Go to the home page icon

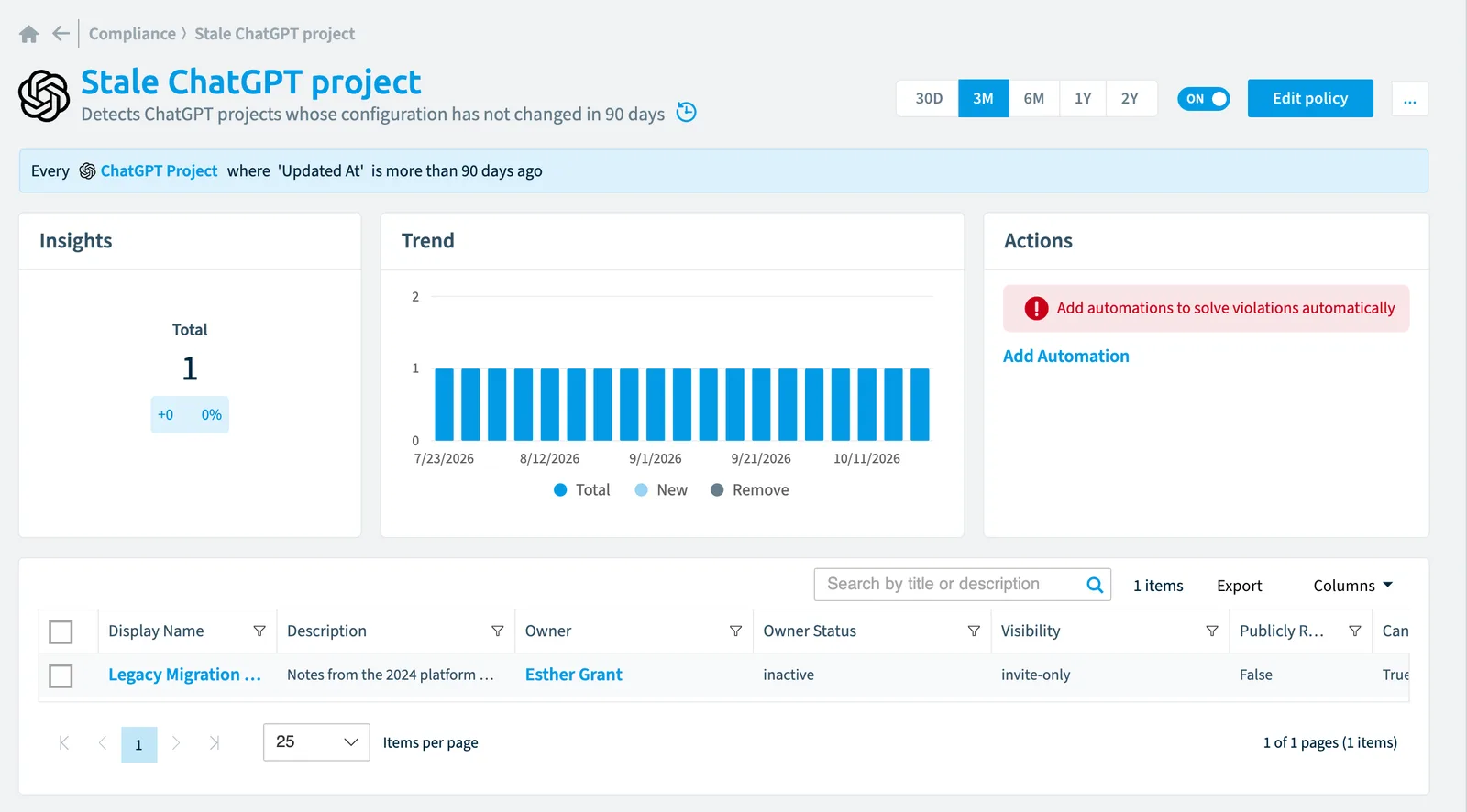pos(29,34)
